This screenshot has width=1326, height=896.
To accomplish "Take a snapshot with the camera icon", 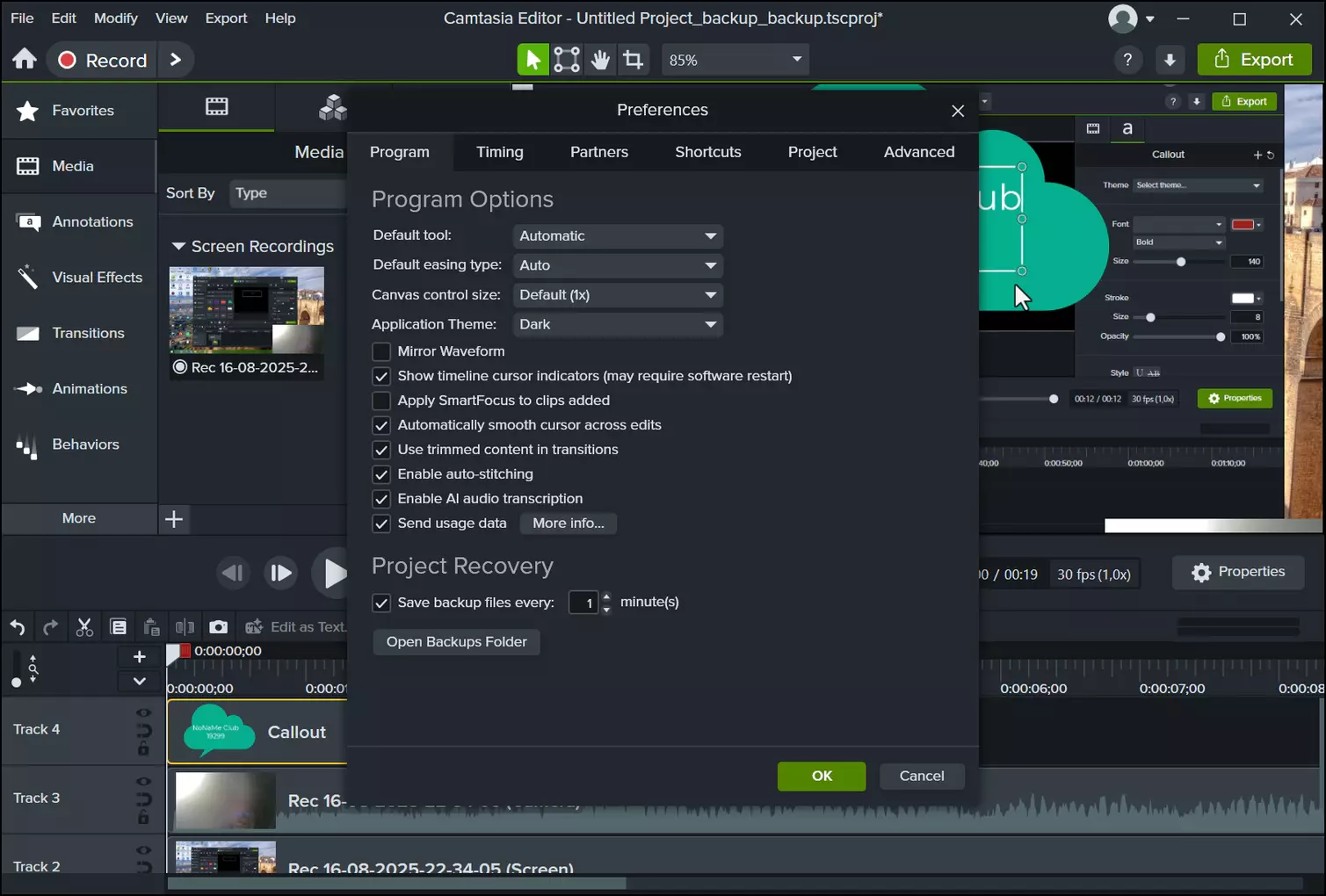I will click(x=218, y=627).
